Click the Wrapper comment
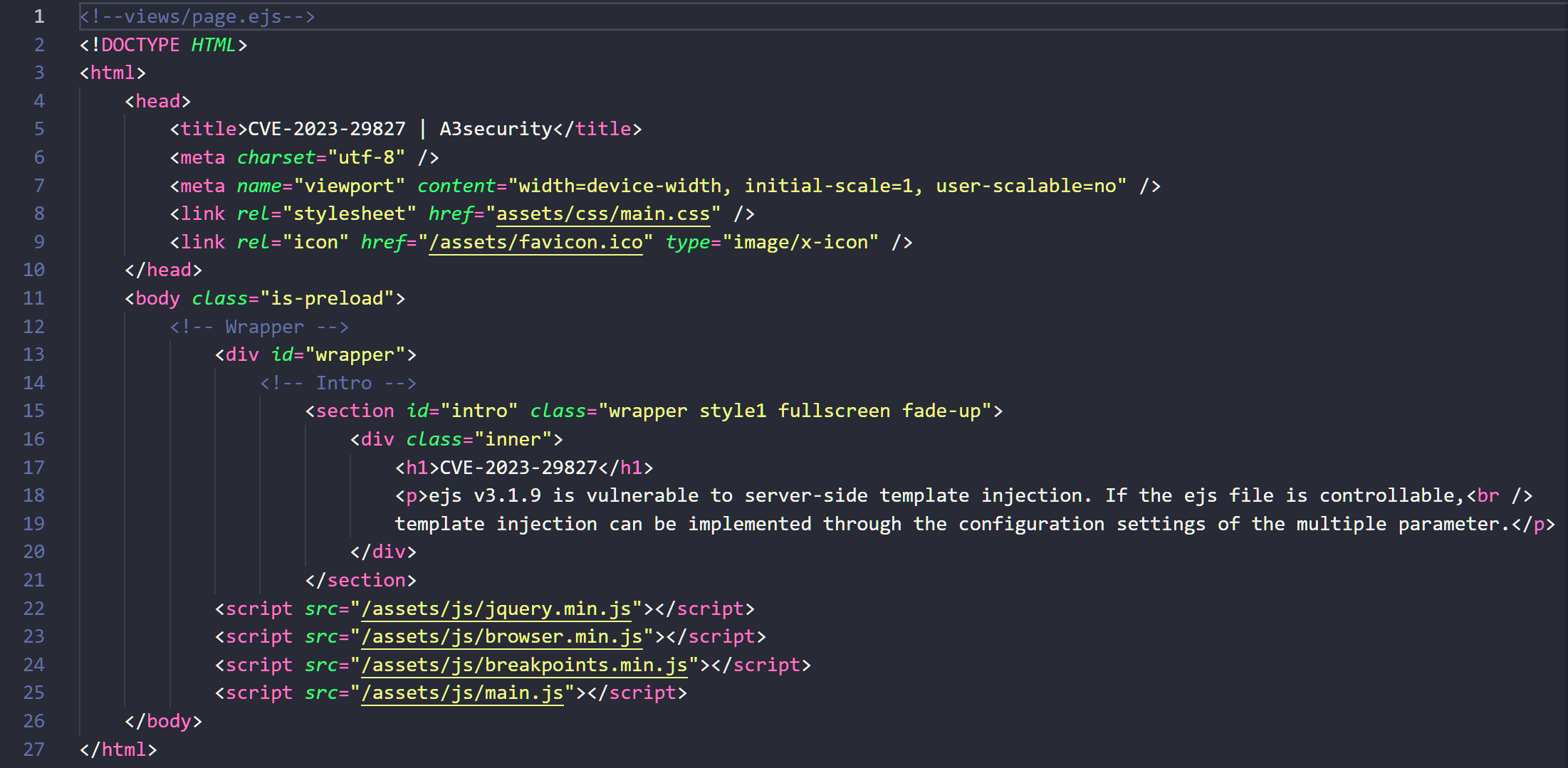Viewport: 1568px width, 768px height. [x=260, y=327]
